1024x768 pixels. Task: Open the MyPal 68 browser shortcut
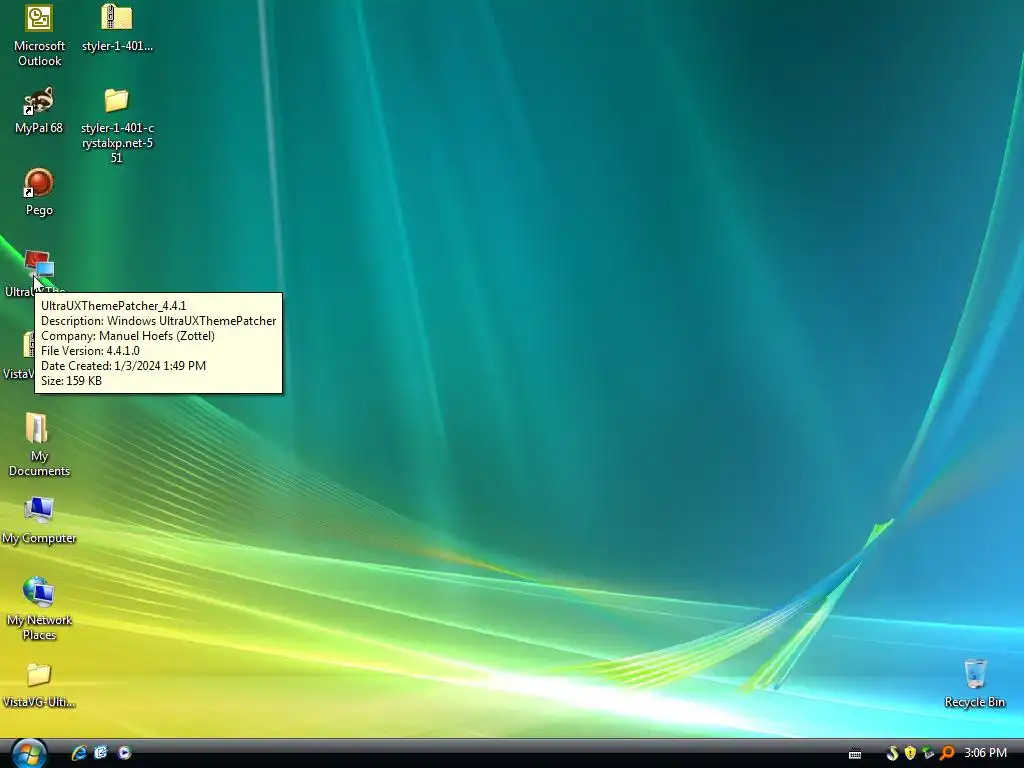click(39, 101)
